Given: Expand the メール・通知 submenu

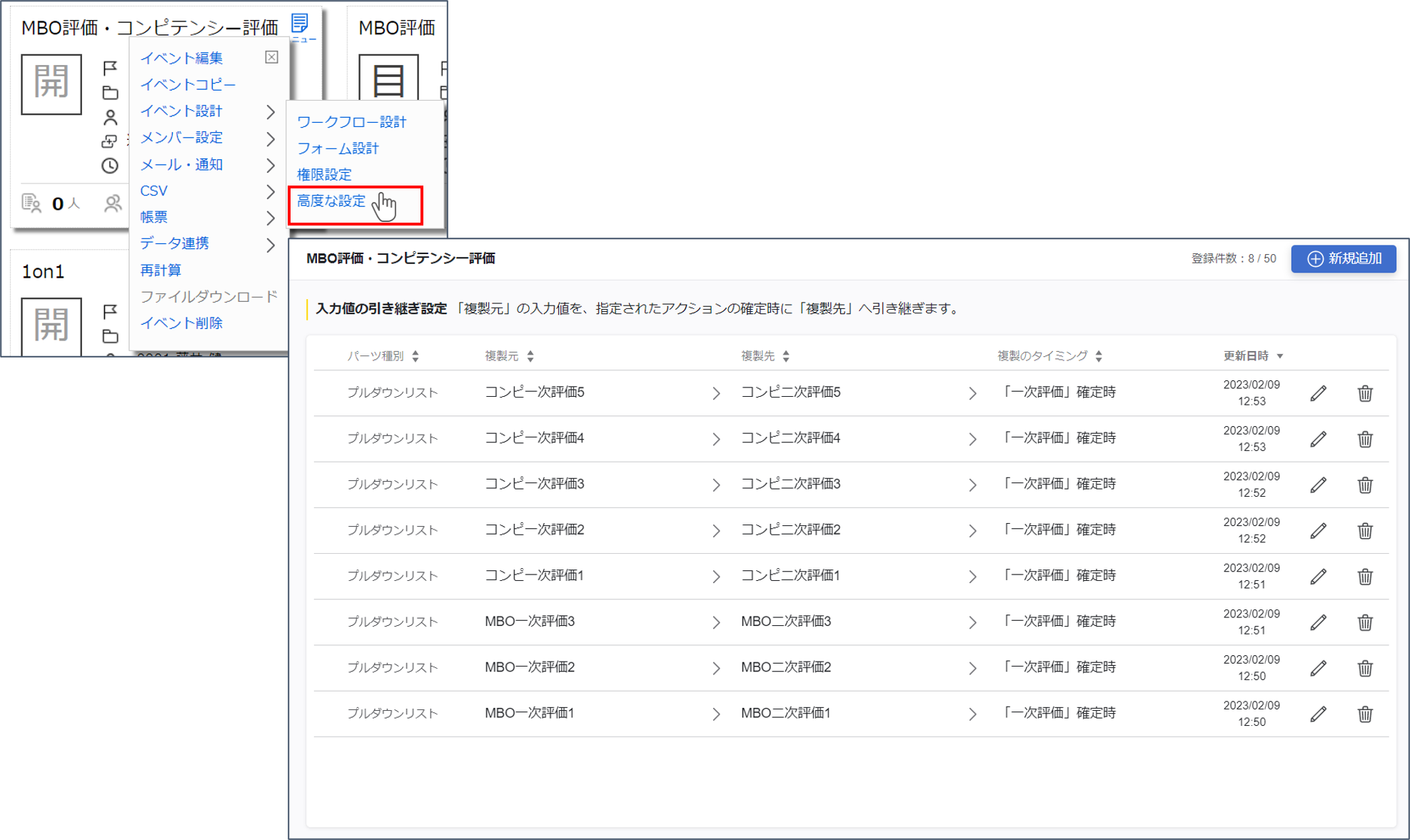Looking at the screenshot, I should pos(271,166).
